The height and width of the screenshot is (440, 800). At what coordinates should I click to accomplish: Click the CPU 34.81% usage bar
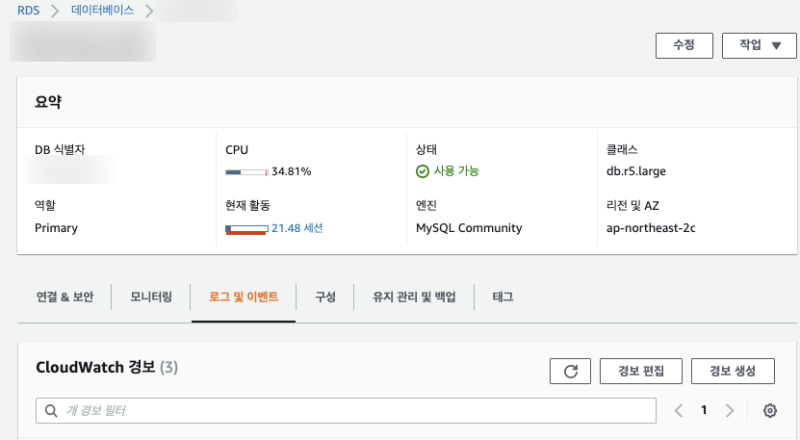click(247, 172)
